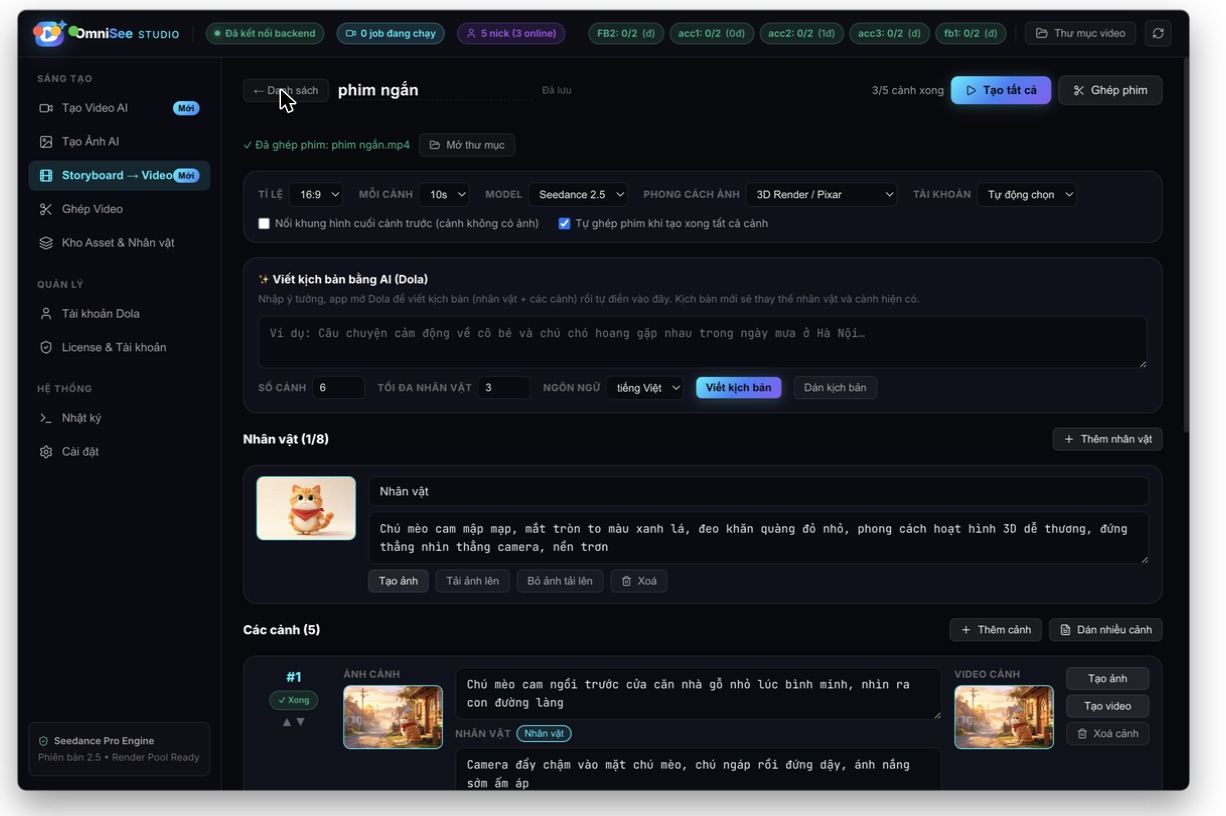1226x816 pixels.
Task: Click the film icon on Storyboard → Video
Action: [x=46, y=176]
